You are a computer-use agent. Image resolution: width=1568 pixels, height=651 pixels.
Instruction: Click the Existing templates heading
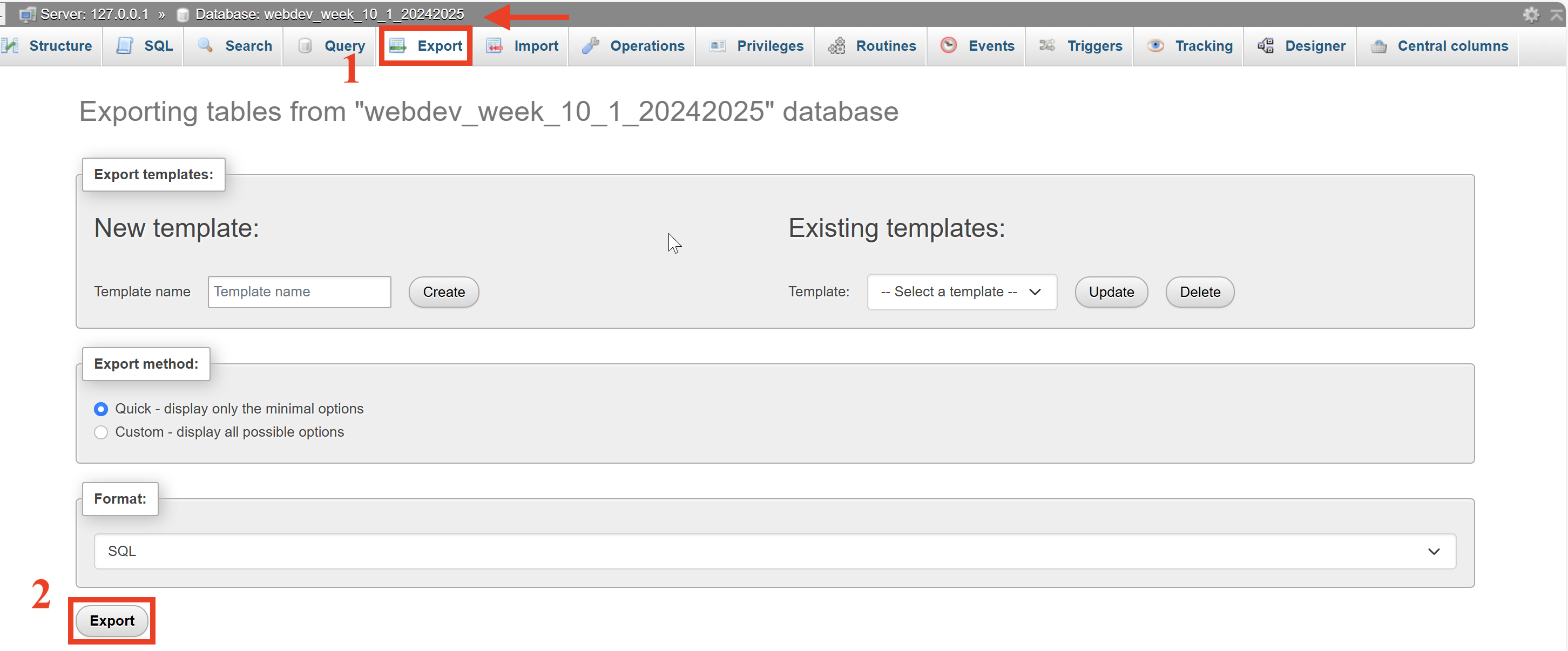tap(897, 228)
